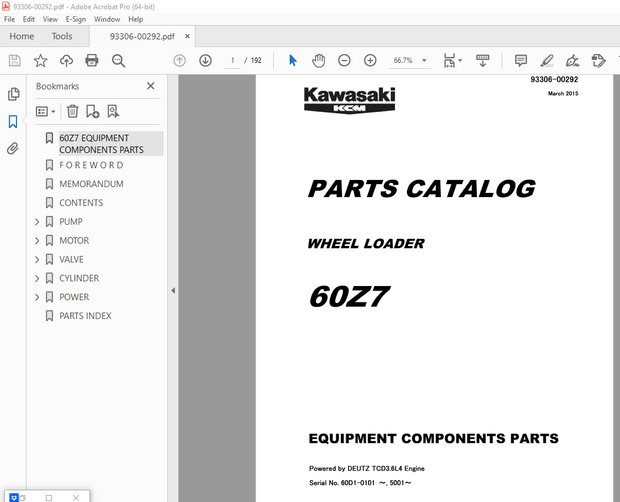This screenshot has width=620, height=502.
Task: Open the E-Sign menu
Action: pos(76,19)
